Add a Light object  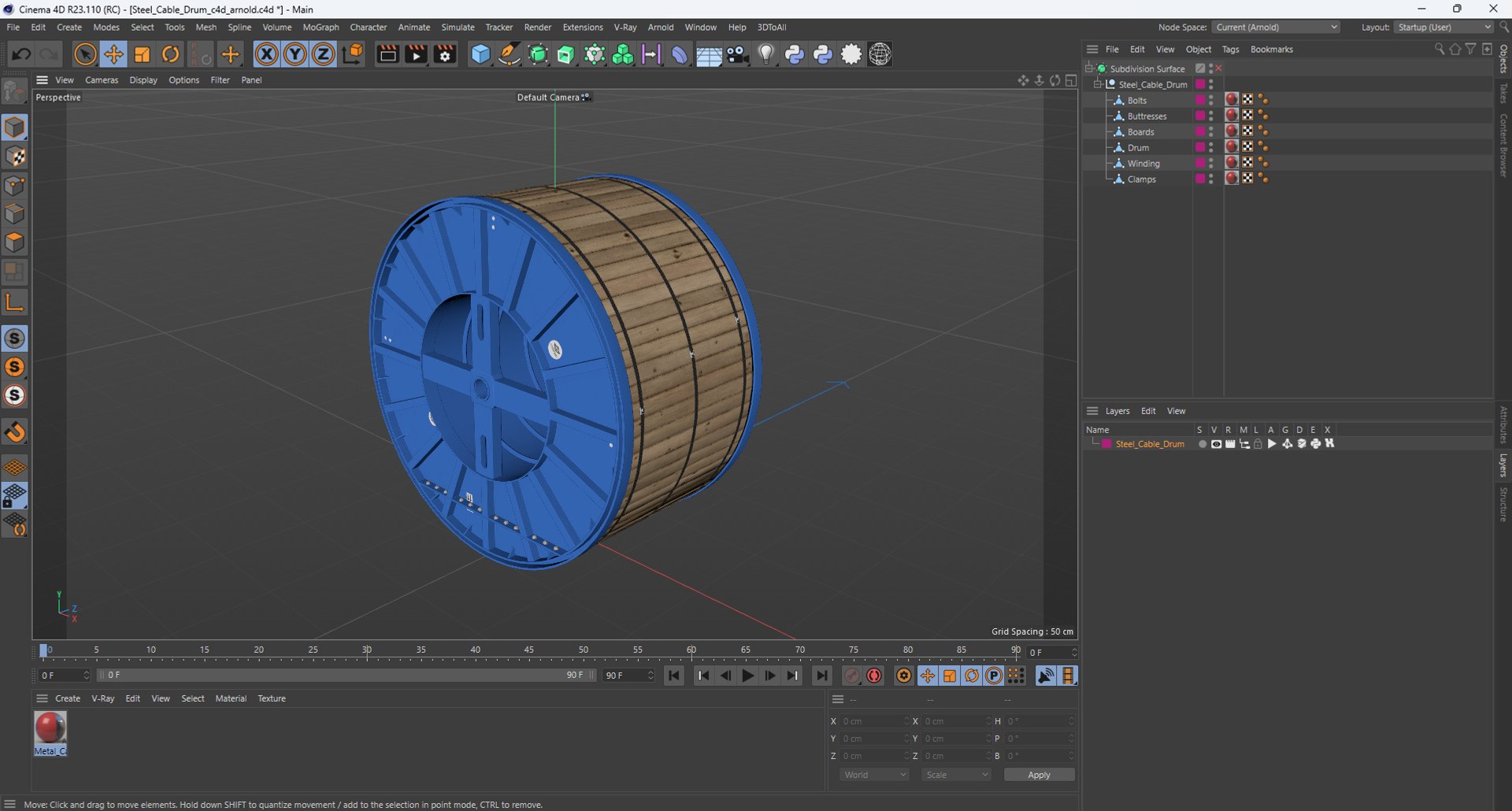[766, 54]
